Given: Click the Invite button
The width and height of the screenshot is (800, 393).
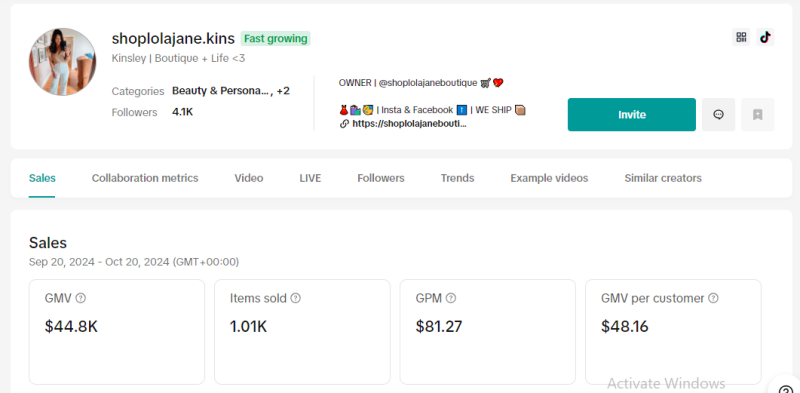Looking at the screenshot, I should [632, 114].
